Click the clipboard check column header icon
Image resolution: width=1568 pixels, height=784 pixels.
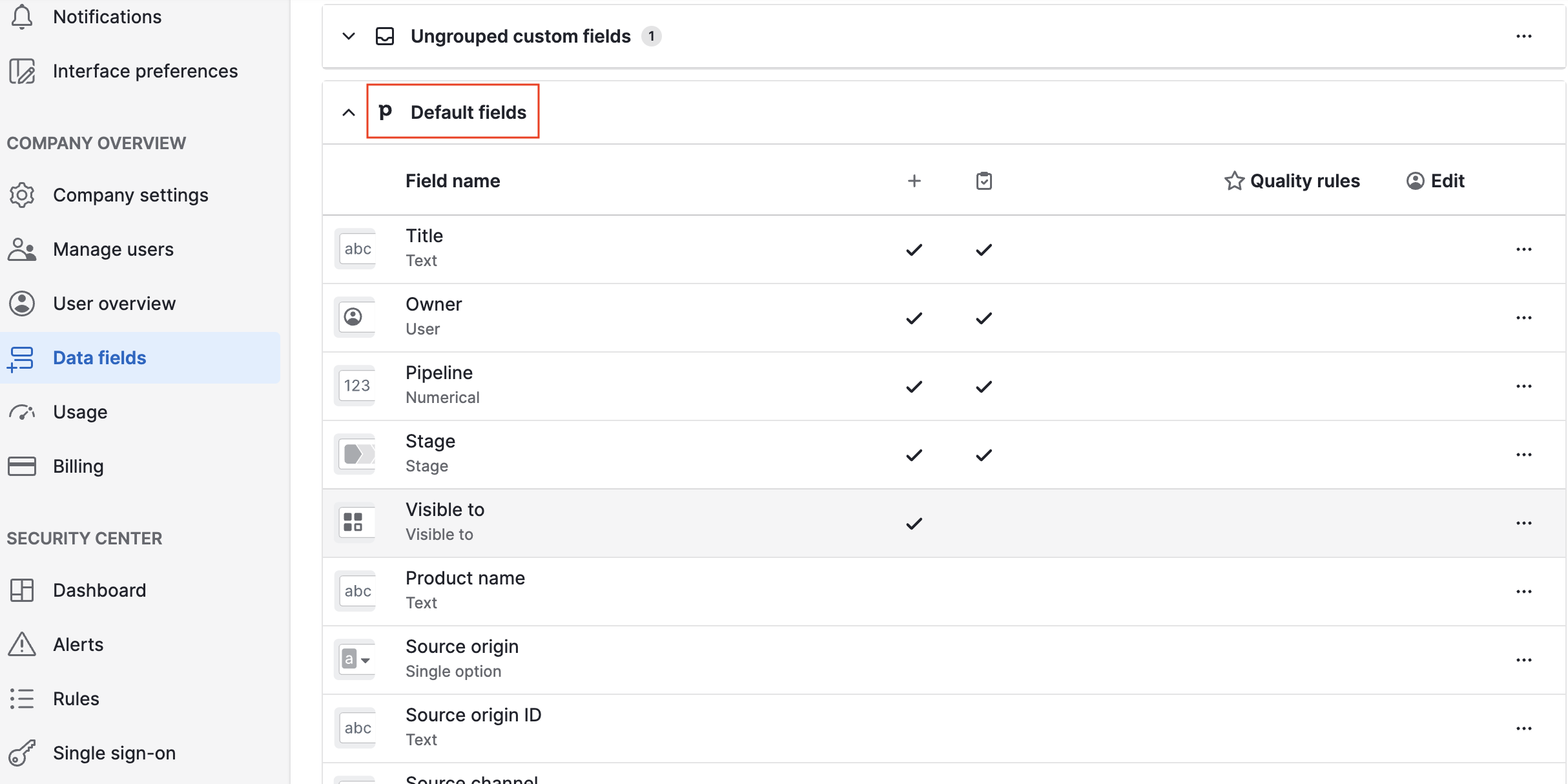pyautogui.click(x=984, y=181)
